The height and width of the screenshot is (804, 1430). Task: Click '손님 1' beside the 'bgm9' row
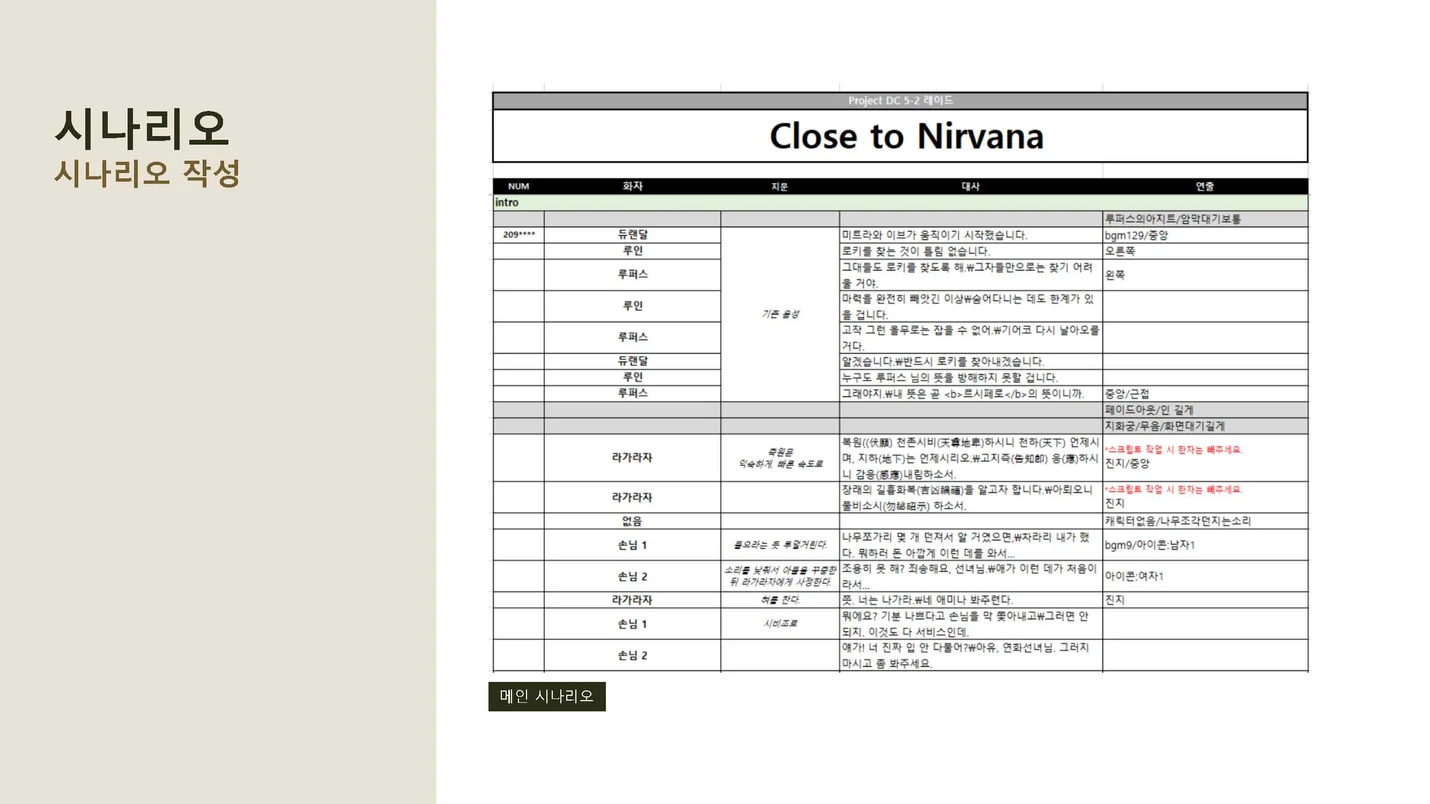click(x=632, y=545)
